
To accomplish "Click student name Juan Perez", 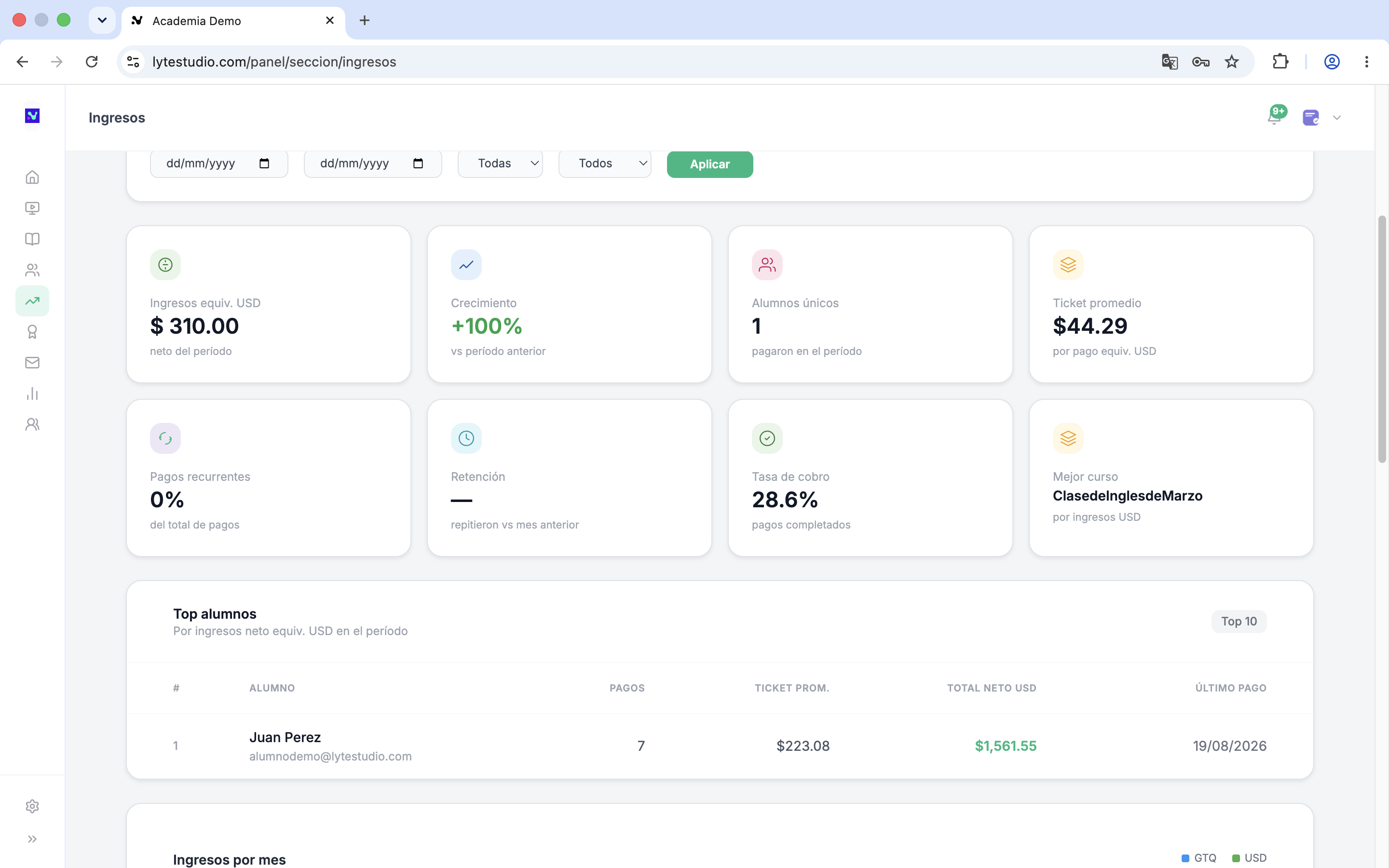I will pyautogui.click(x=285, y=737).
